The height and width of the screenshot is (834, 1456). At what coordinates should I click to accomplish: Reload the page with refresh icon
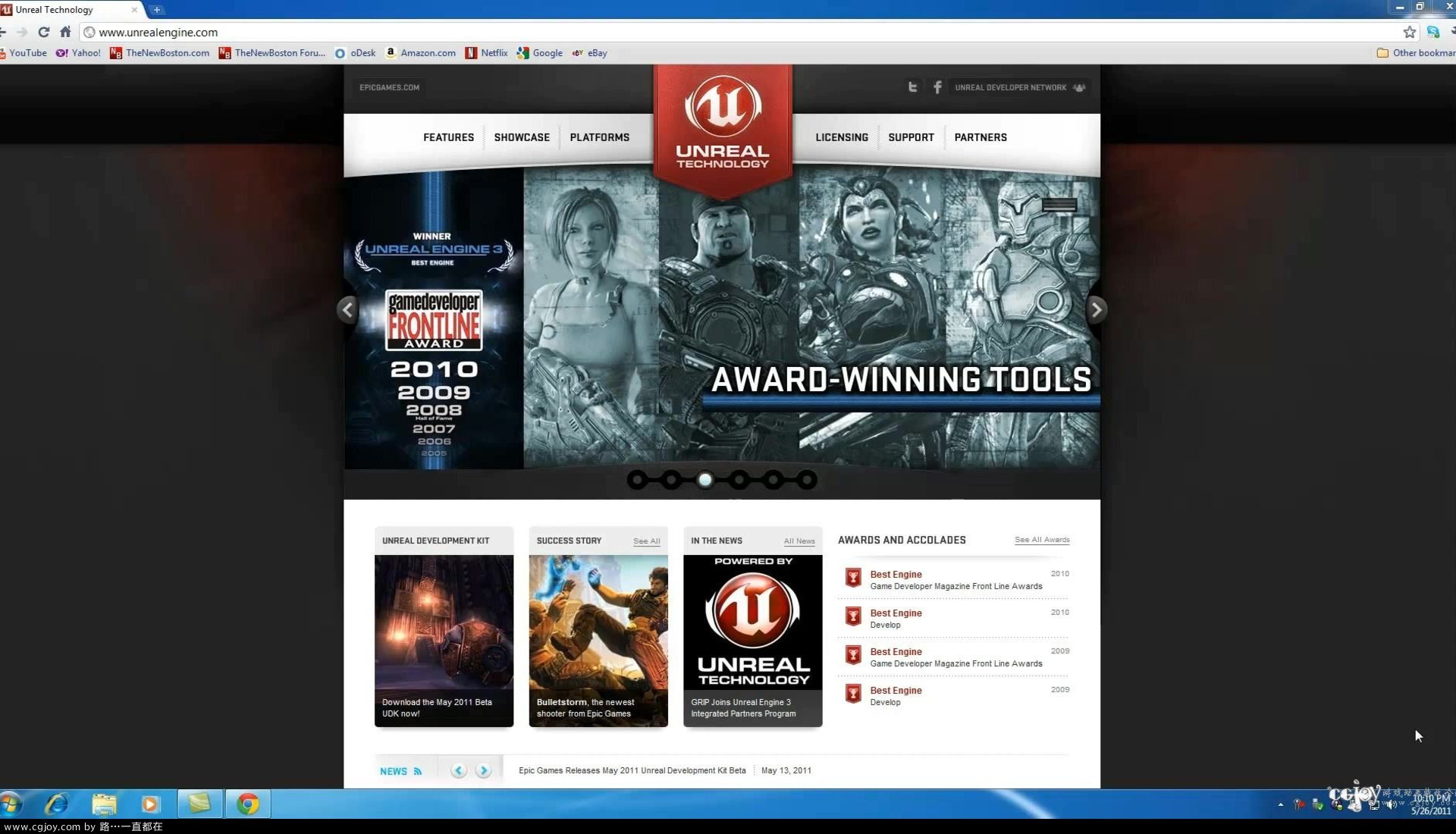pos(44,32)
